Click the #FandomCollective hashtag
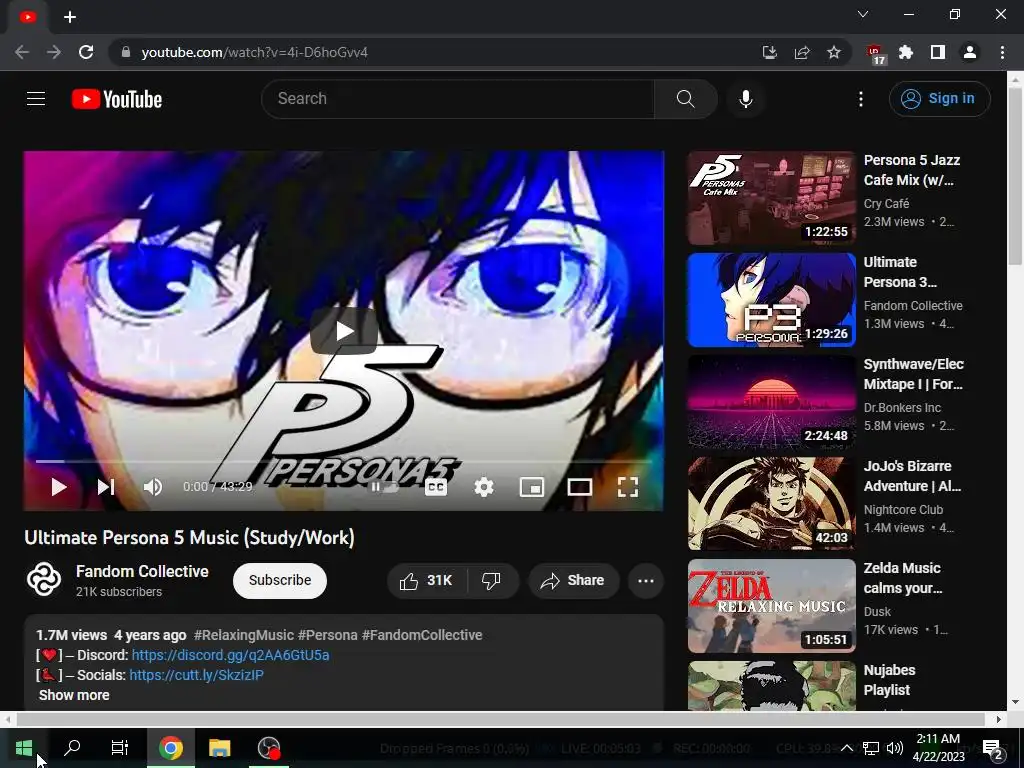 pyautogui.click(x=422, y=635)
